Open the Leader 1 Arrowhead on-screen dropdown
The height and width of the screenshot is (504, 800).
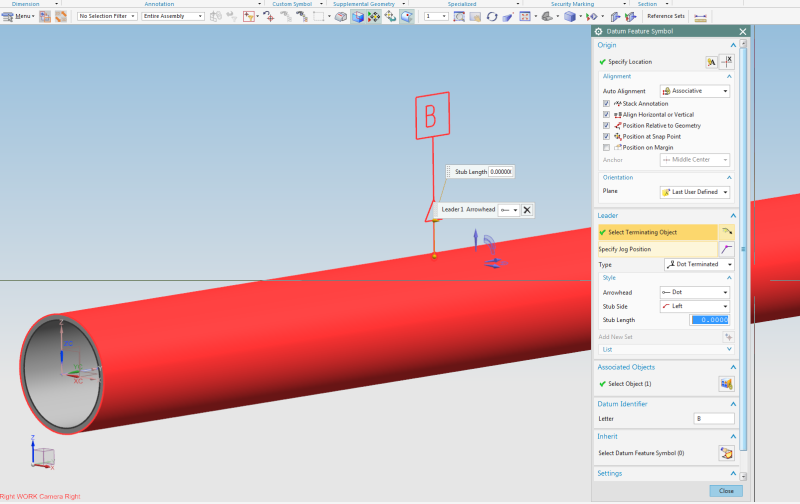[x=509, y=210]
